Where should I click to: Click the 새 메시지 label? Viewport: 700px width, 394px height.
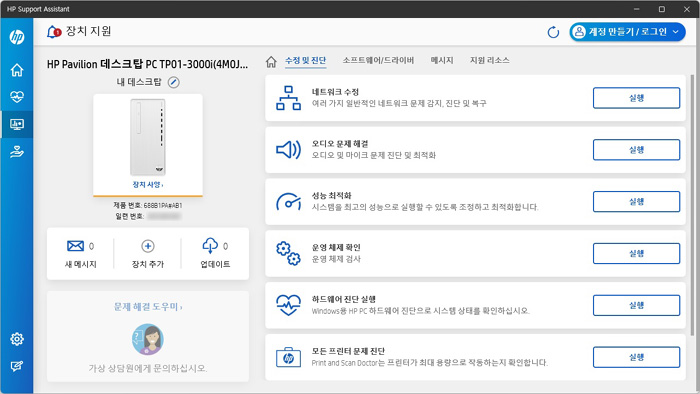coord(80,264)
